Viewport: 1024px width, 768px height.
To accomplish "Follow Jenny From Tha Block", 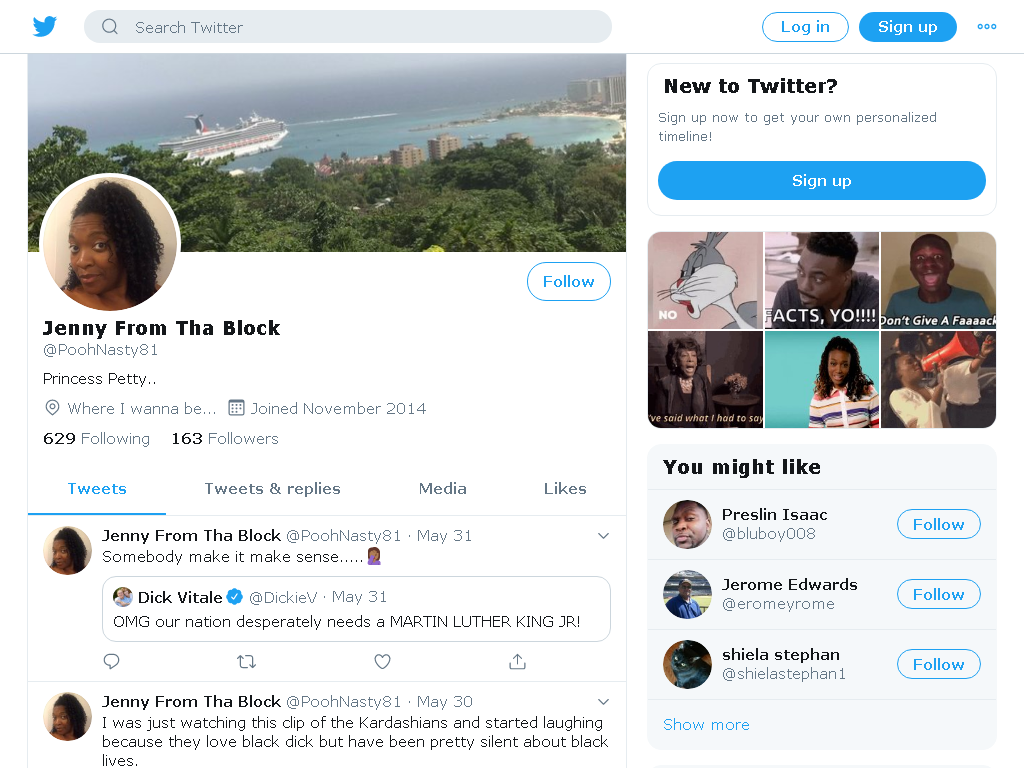I will tap(569, 281).
